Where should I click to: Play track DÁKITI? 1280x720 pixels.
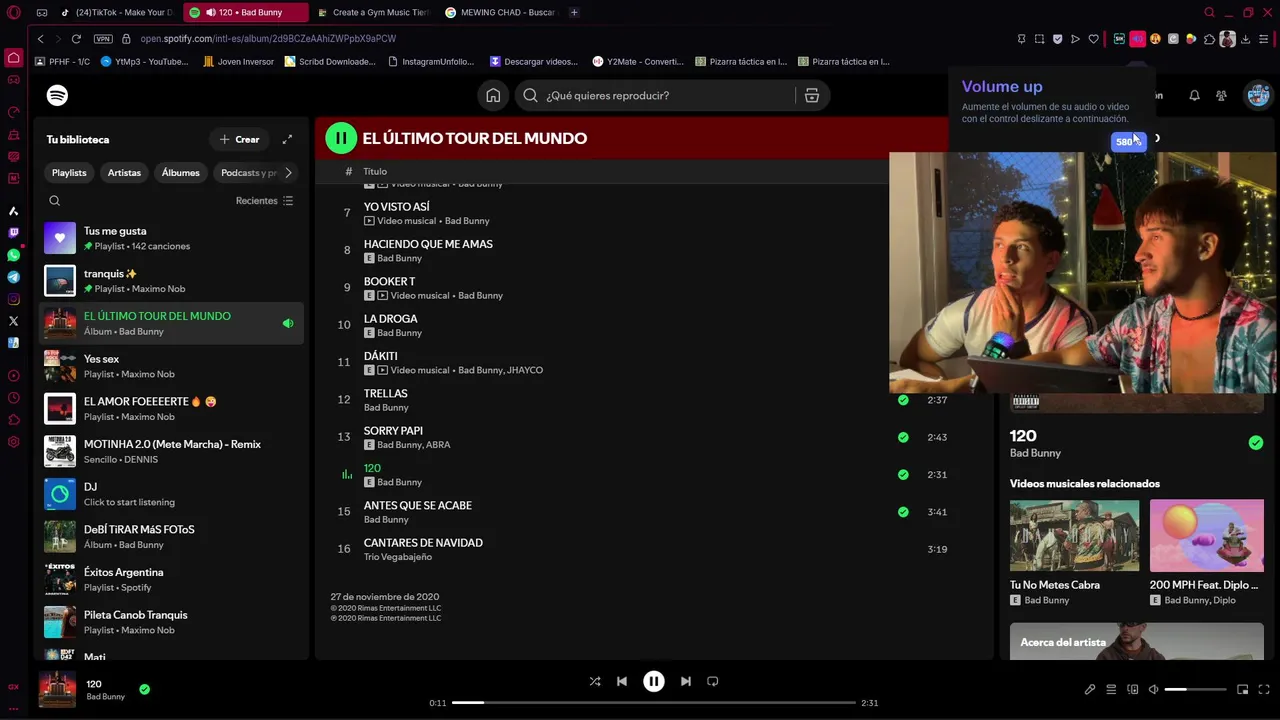click(380, 356)
